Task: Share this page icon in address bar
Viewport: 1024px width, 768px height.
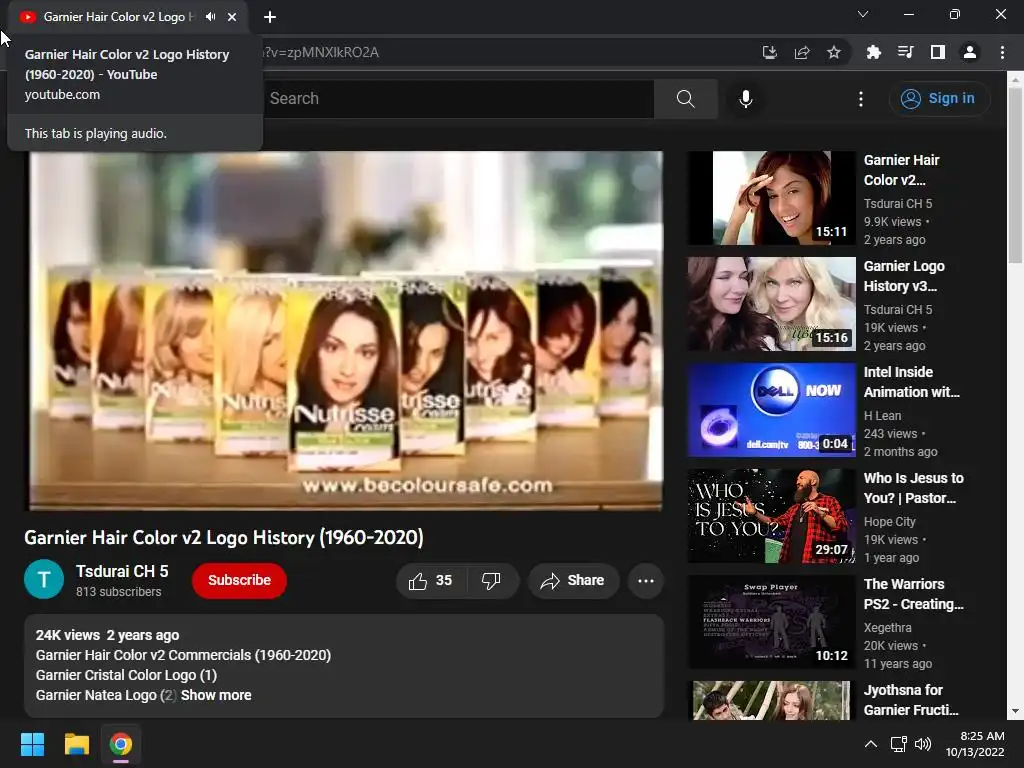Action: [802, 52]
